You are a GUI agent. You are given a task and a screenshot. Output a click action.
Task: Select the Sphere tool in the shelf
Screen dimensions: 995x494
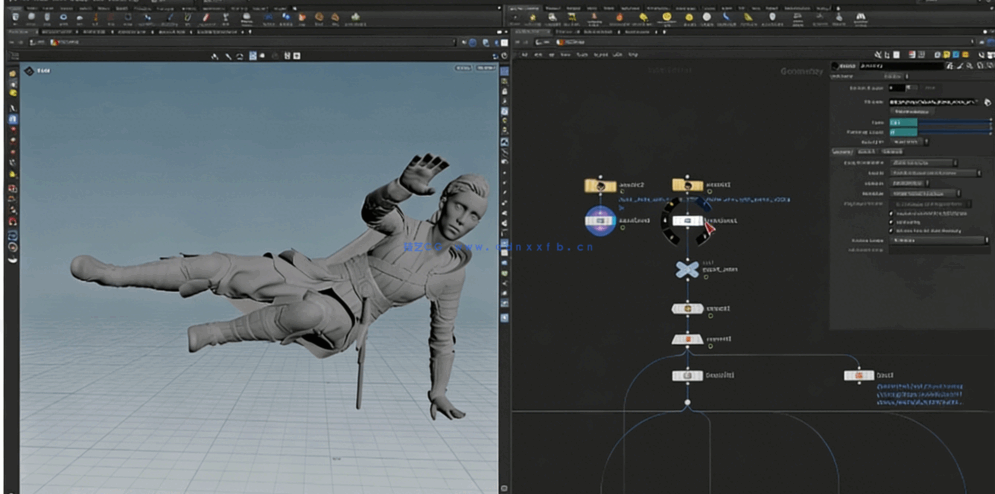click(30, 17)
